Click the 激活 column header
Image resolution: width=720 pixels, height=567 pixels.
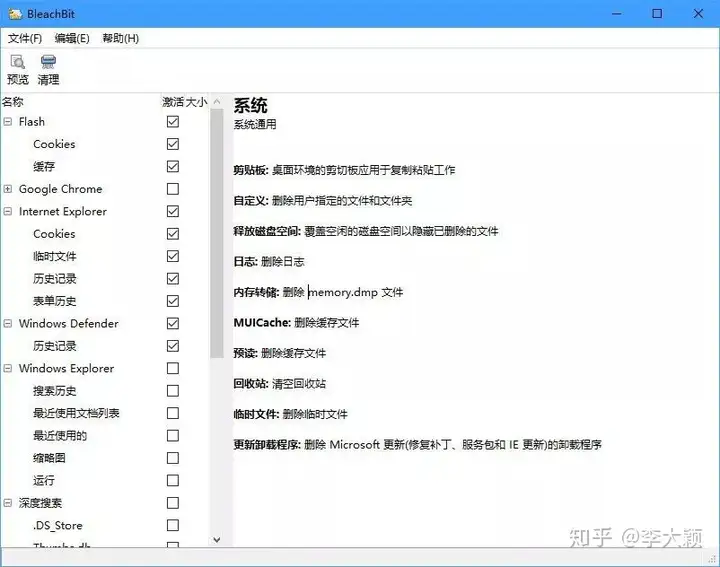coord(173,102)
